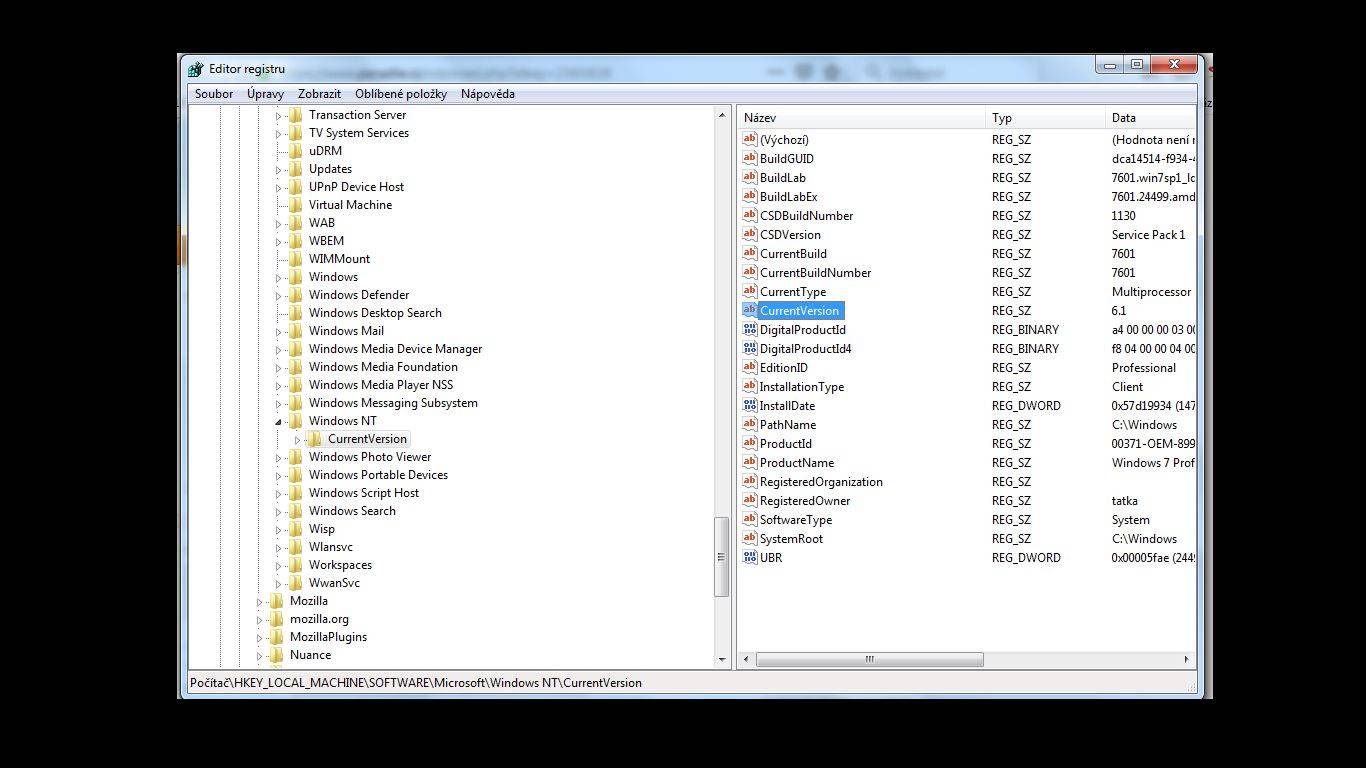Expand the Windows Search key
1366x768 pixels.
[x=279, y=512]
